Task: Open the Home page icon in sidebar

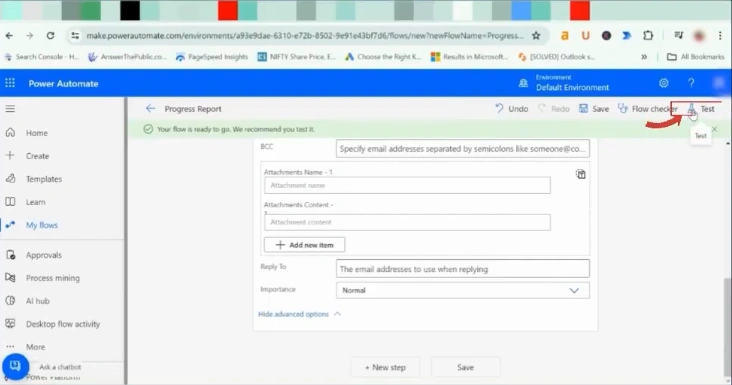Action: tap(10, 133)
